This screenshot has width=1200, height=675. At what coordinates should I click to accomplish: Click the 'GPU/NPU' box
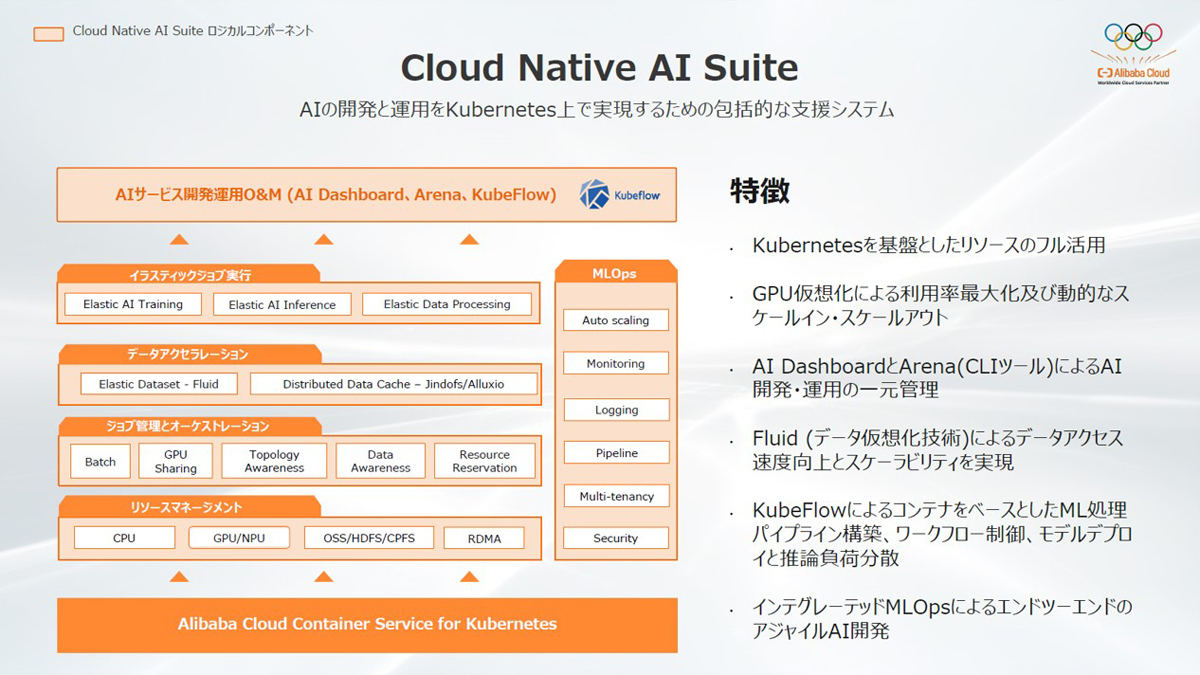(x=239, y=538)
